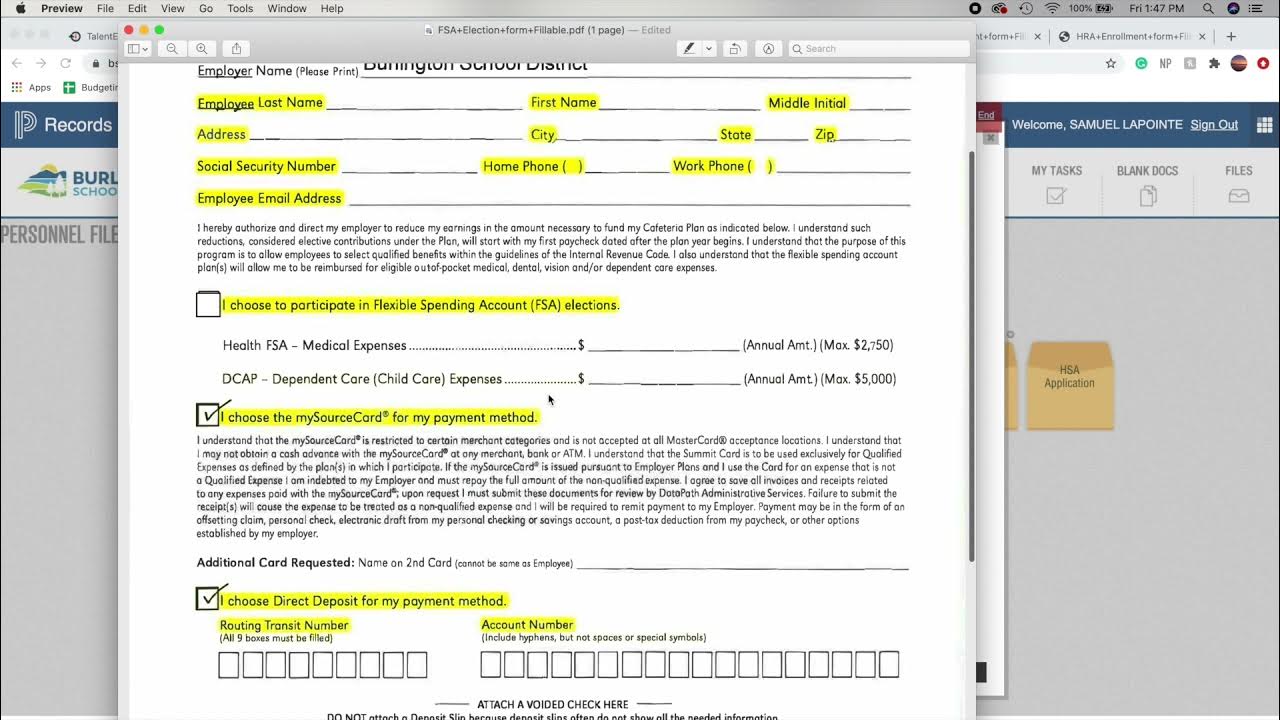Click the Wi-Fi icon in menu bar
The image size is (1280, 720).
click(x=1052, y=8)
